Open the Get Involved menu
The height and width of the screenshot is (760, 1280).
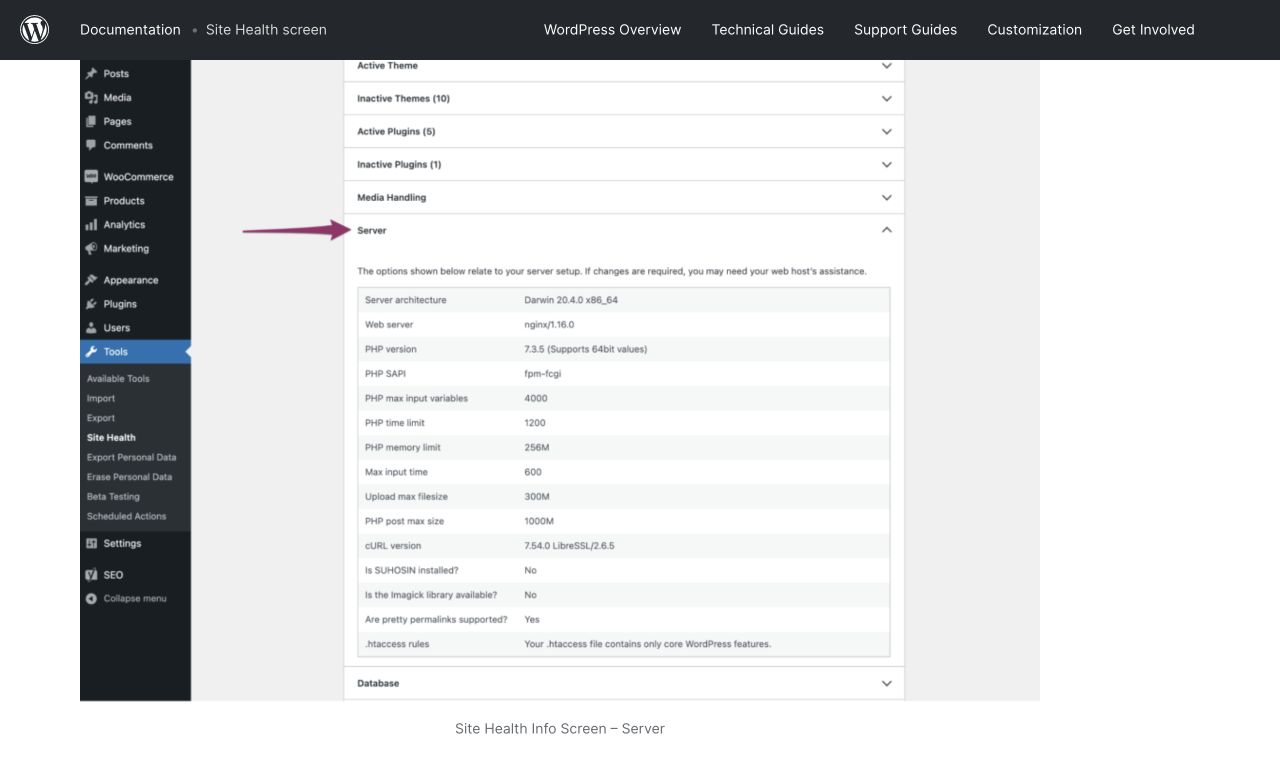1153,30
